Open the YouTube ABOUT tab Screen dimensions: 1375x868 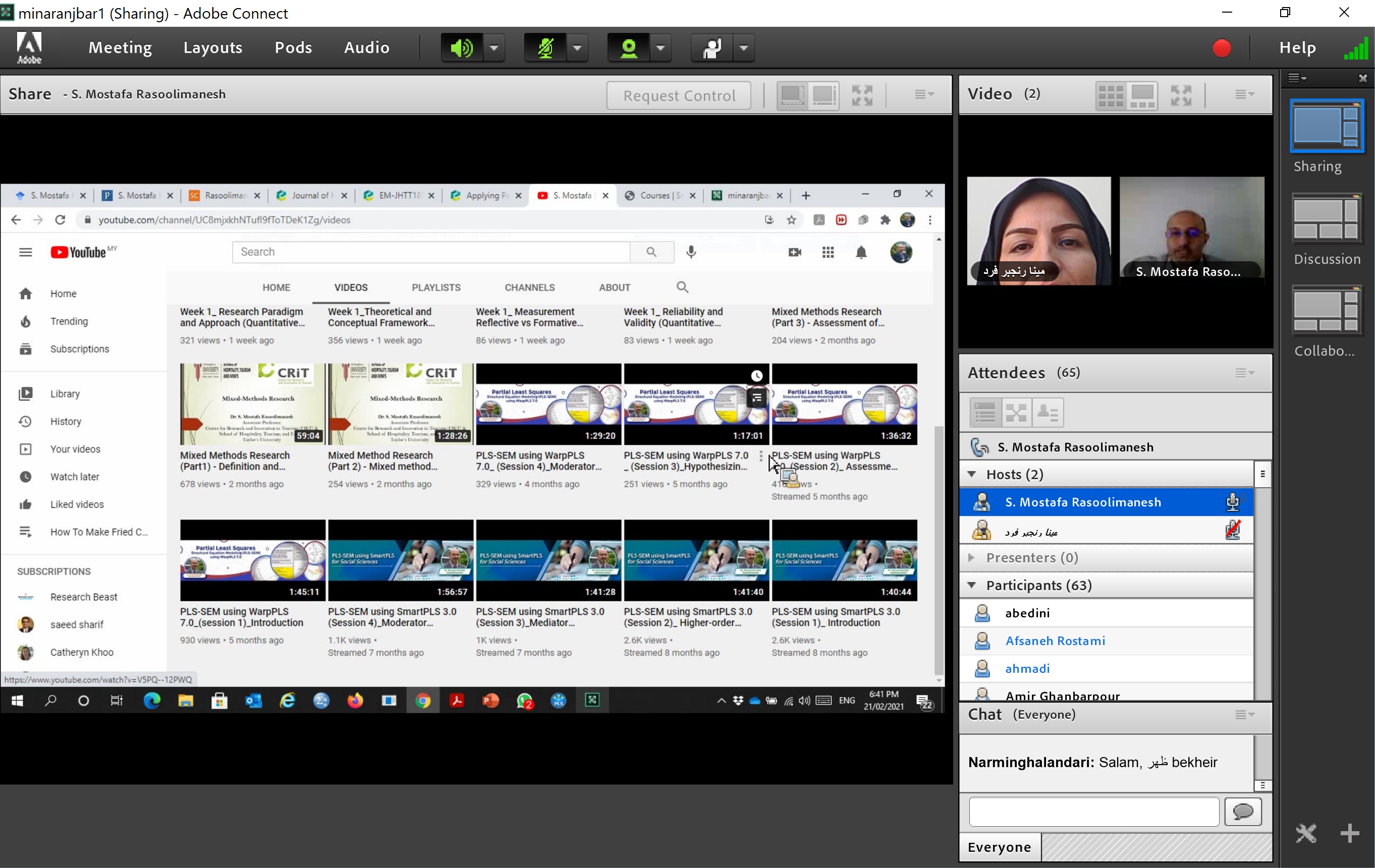[x=615, y=287]
